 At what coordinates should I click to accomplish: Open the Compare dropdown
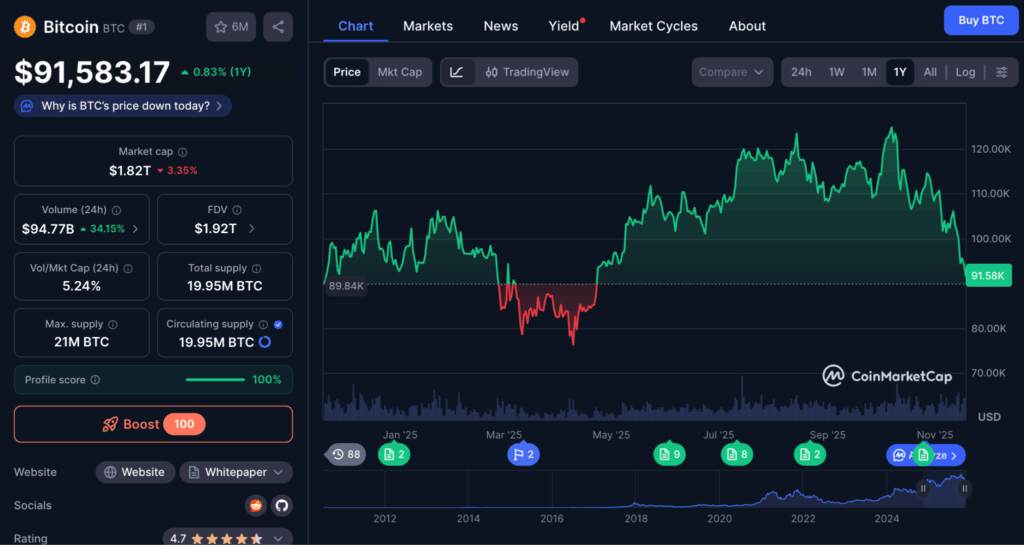(732, 72)
